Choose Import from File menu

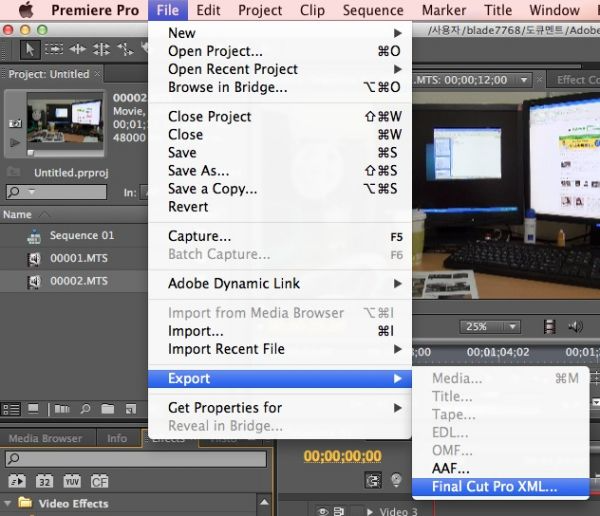coord(280,331)
